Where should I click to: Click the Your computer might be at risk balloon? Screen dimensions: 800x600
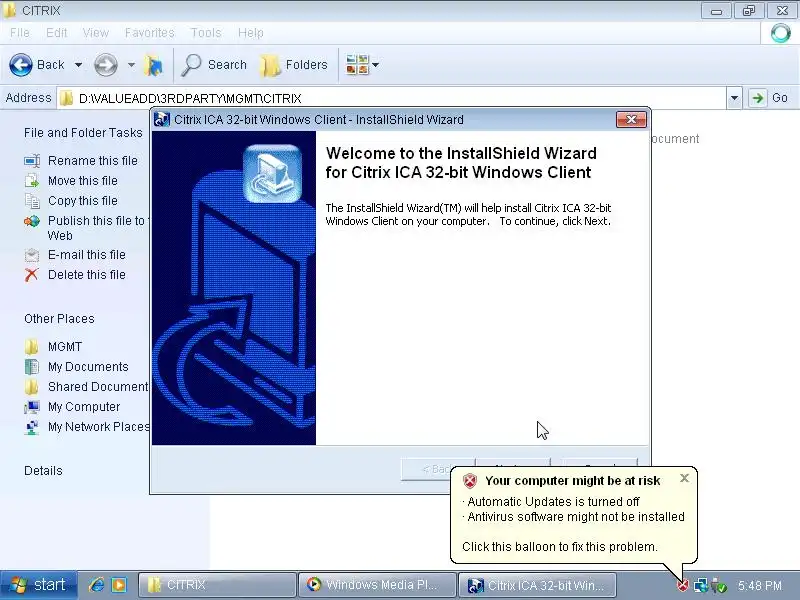click(573, 514)
